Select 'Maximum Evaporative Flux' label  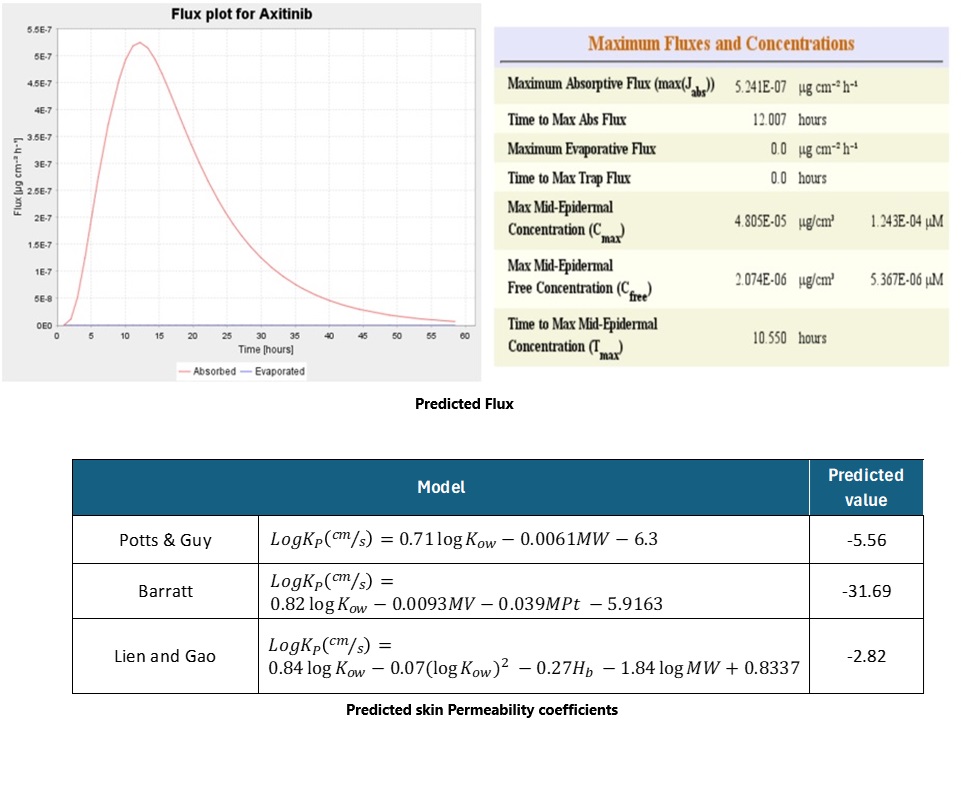coord(581,149)
